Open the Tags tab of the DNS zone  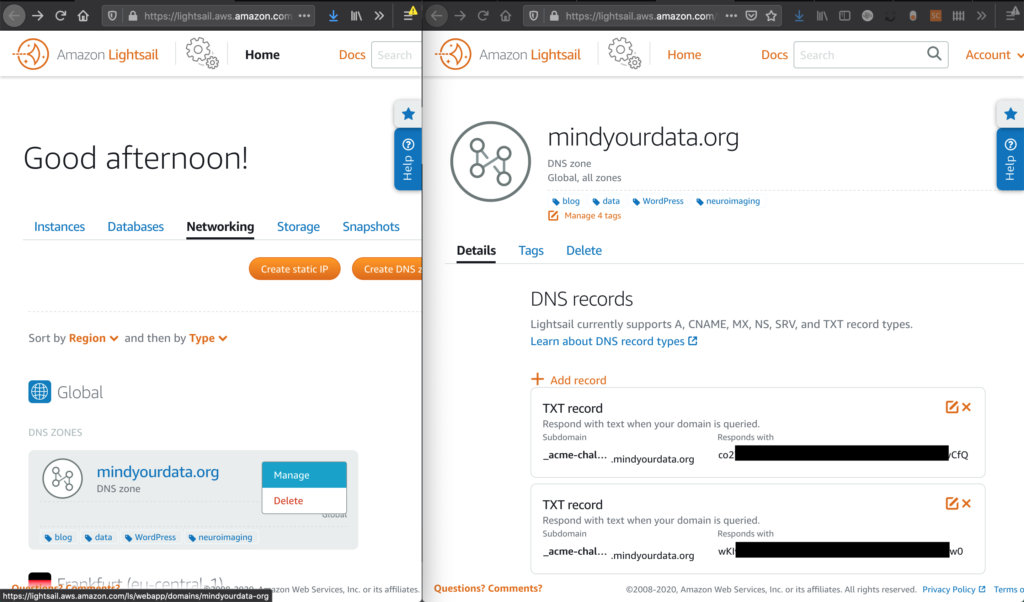point(531,251)
